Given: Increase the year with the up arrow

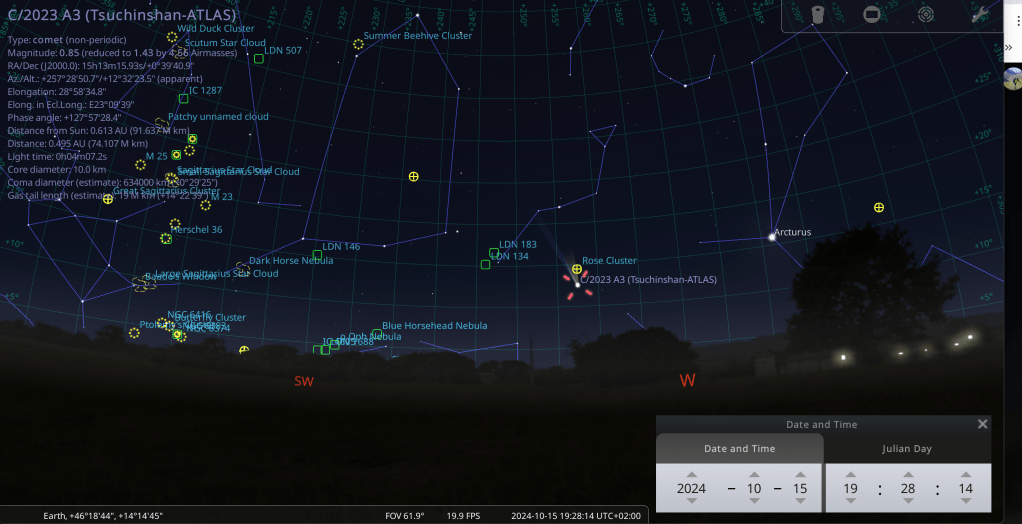Looking at the screenshot, I should tap(690, 475).
